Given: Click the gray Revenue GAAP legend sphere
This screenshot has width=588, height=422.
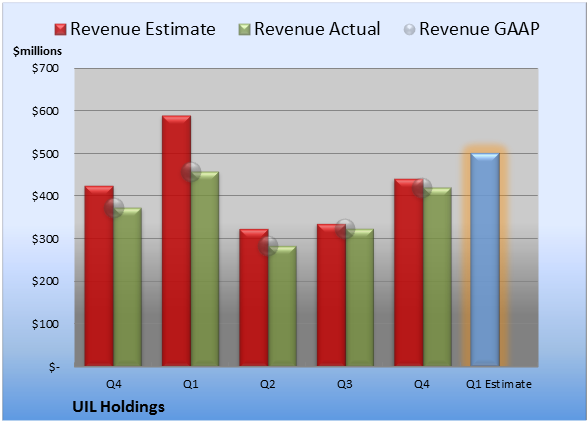Looking at the screenshot, I should [410, 29].
